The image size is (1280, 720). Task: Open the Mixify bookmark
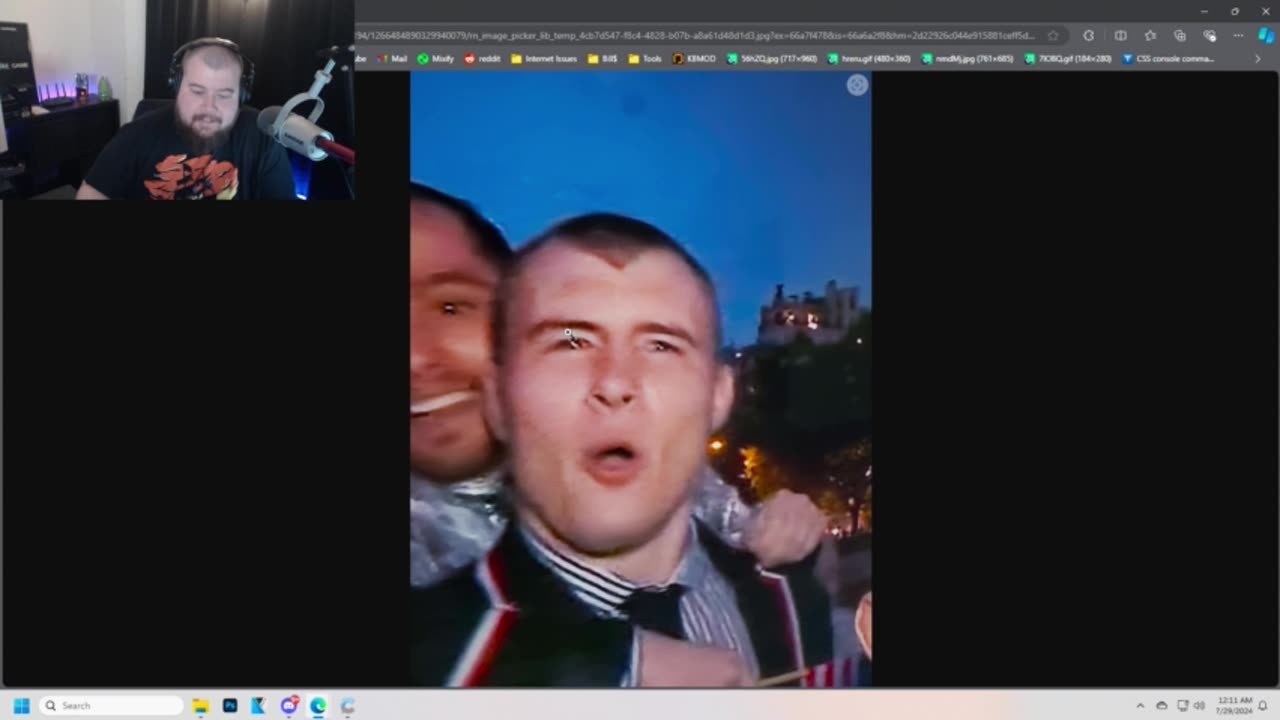435,59
